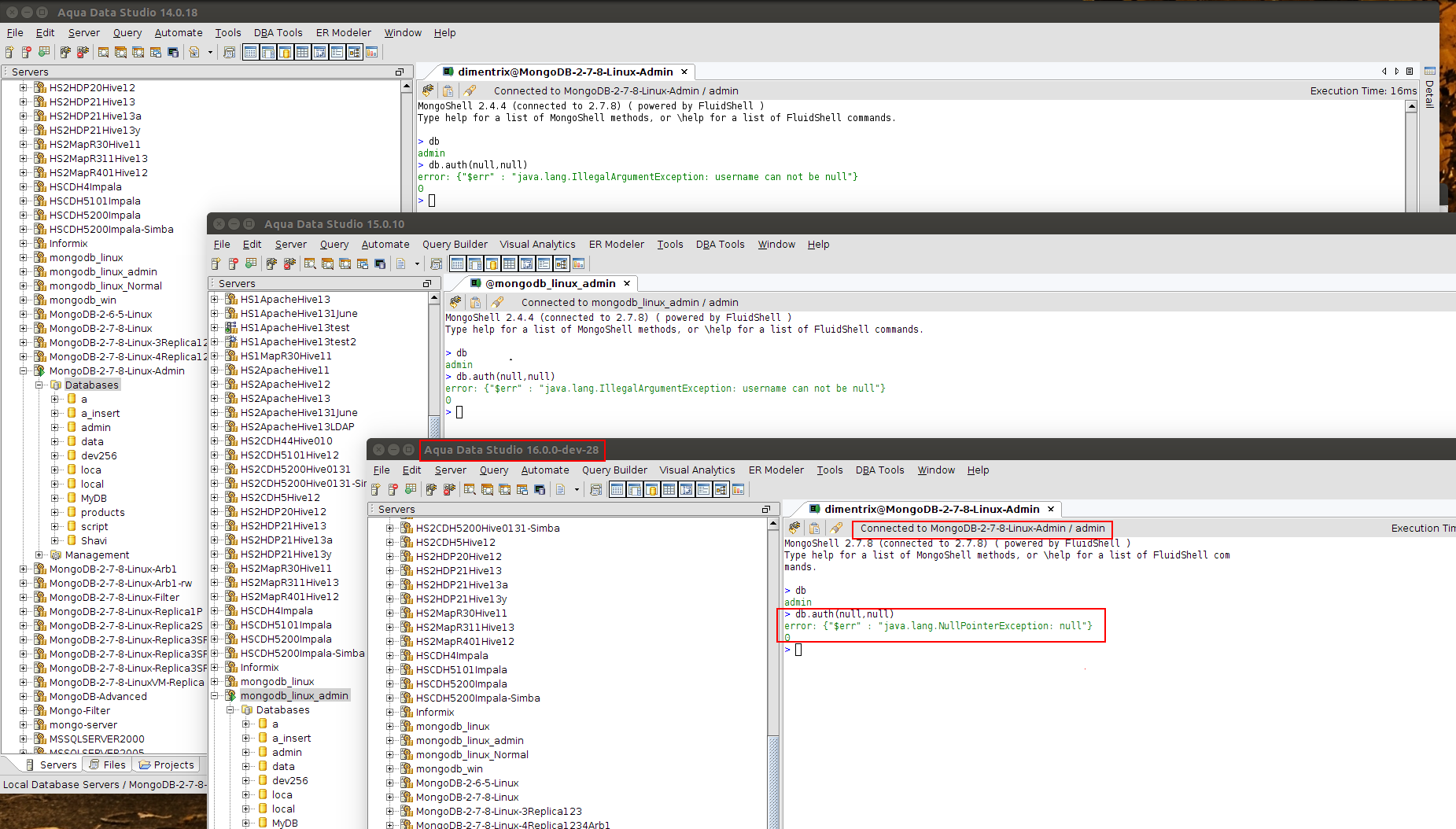1456x829 pixels.
Task: Click dark database-window icon in 14.0.18 toolbar
Action: click(173, 52)
